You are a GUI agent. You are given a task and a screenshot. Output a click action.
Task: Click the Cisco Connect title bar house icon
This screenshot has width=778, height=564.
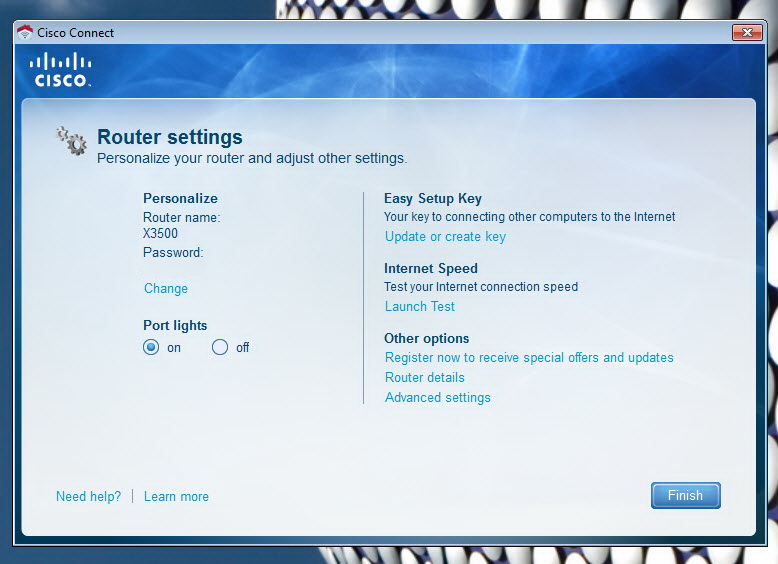click(x=24, y=32)
